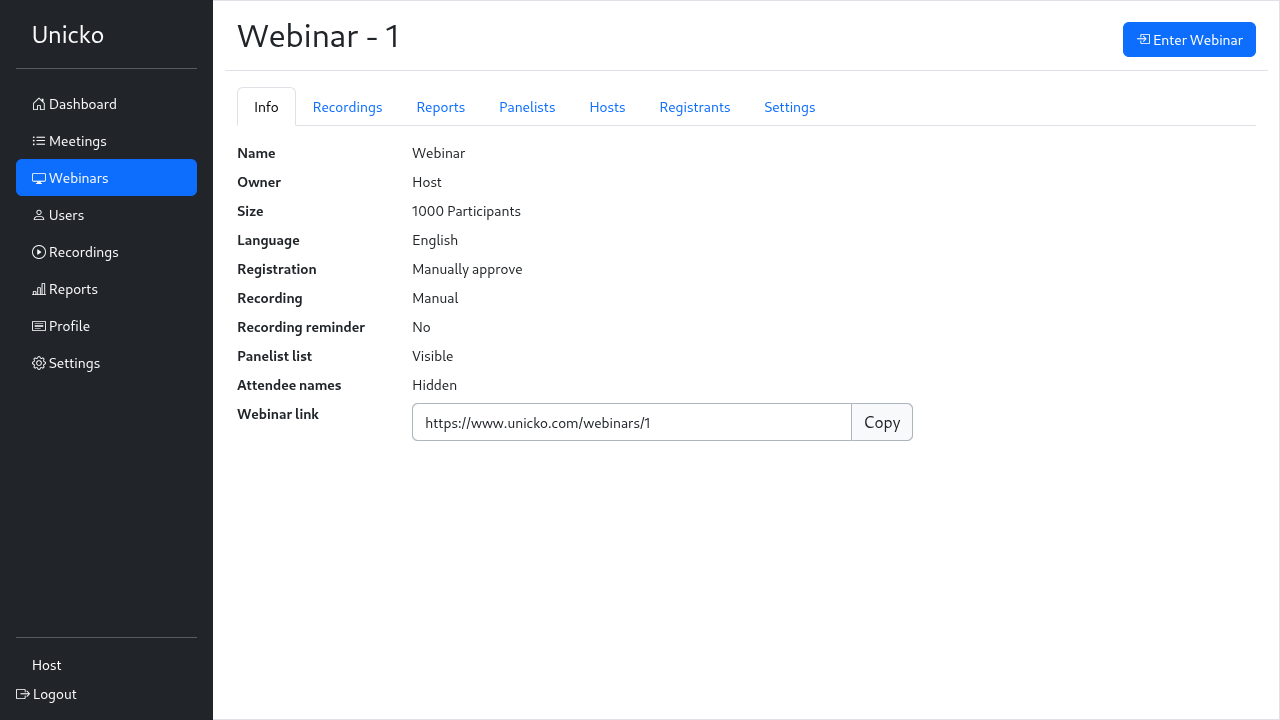Click the Enter Webinar arrow icon
1280x720 pixels.
(1143, 40)
